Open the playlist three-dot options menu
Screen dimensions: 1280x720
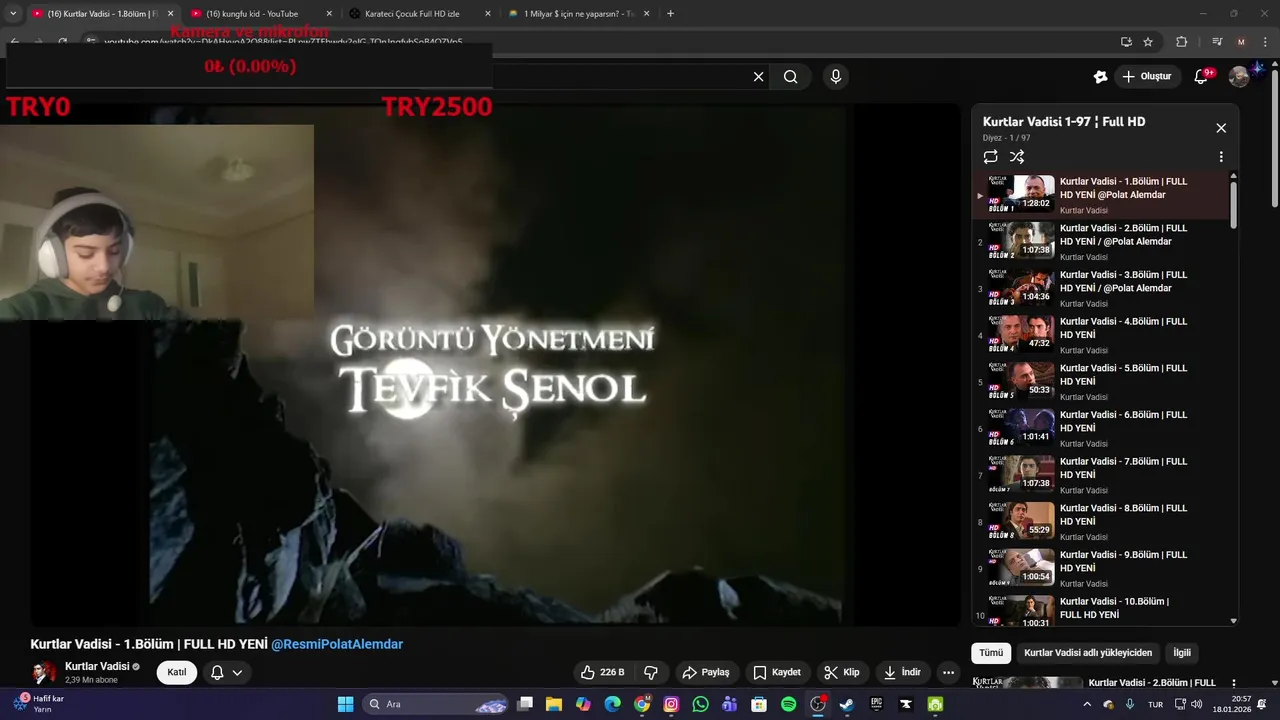tap(1221, 157)
